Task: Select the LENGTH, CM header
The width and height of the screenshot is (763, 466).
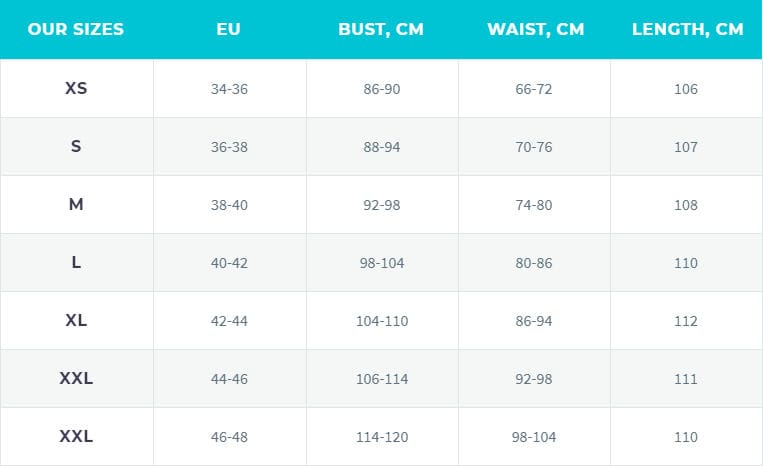Action: tap(688, 29)
